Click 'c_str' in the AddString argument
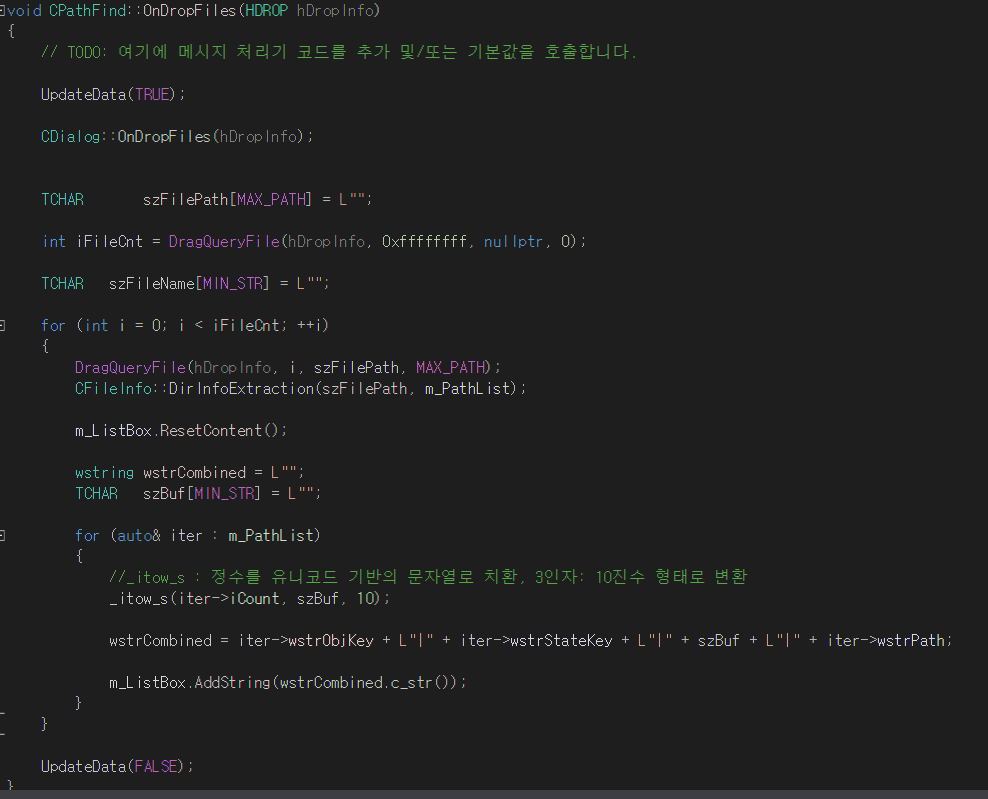 [x=411, y=682]
